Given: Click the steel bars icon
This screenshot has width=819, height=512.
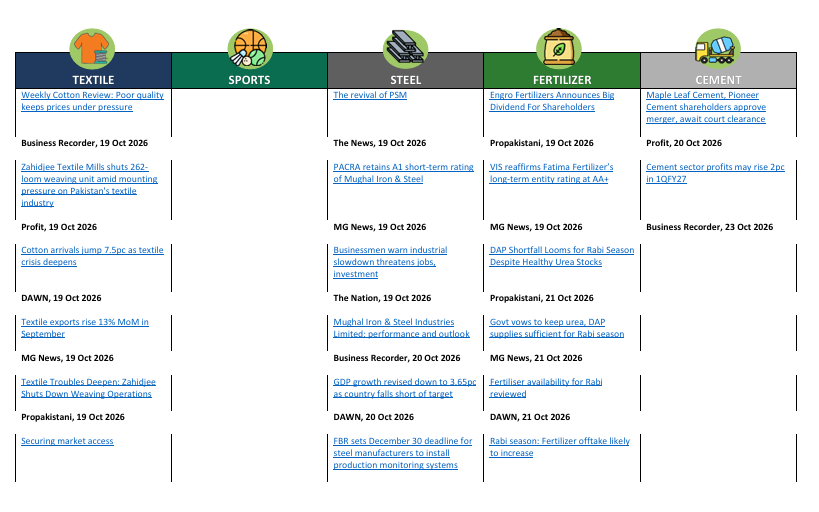Looking at the screenshot, I should 405,49.
